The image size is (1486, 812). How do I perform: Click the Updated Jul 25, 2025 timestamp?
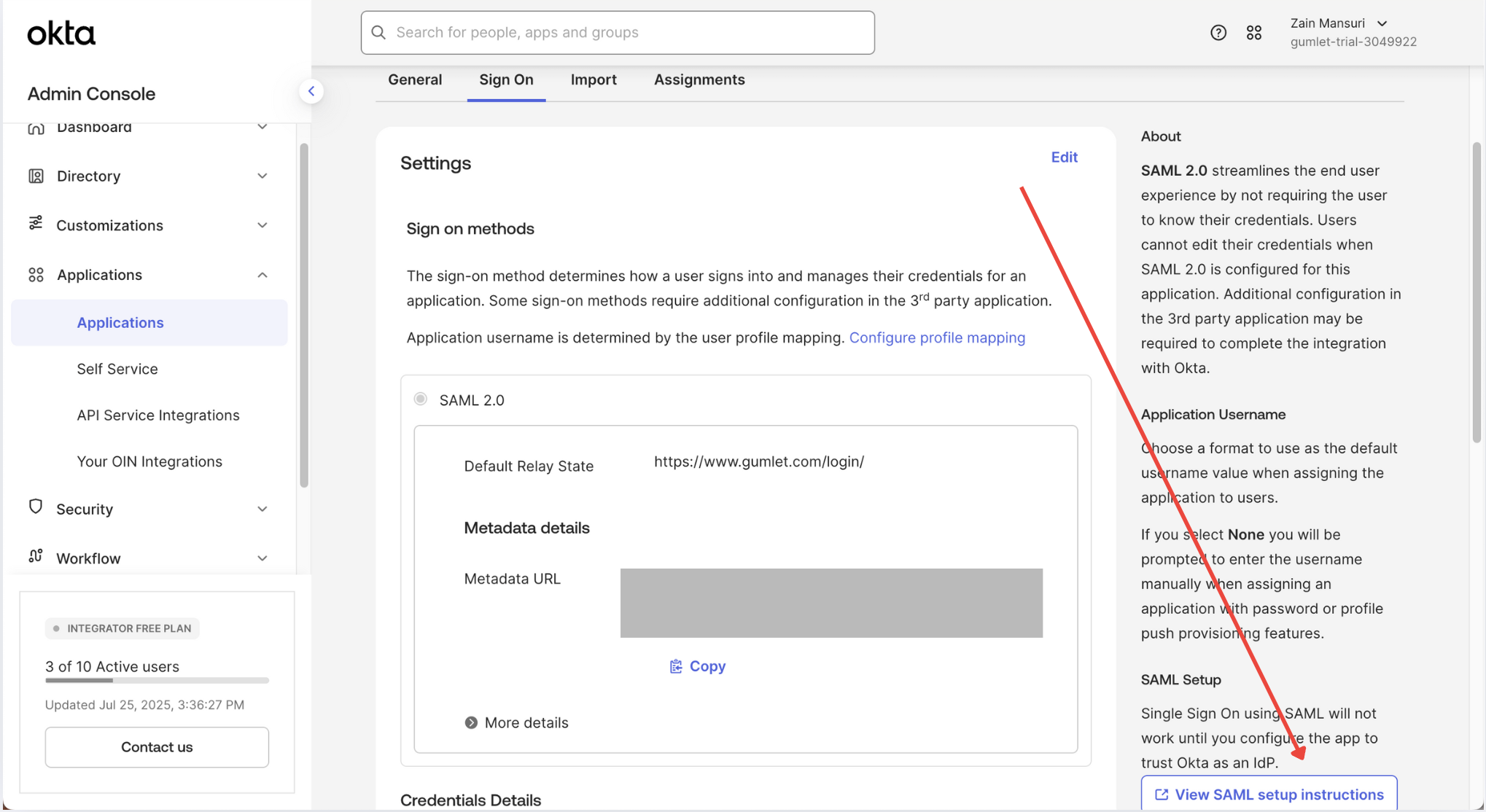(x=144, y=705)
